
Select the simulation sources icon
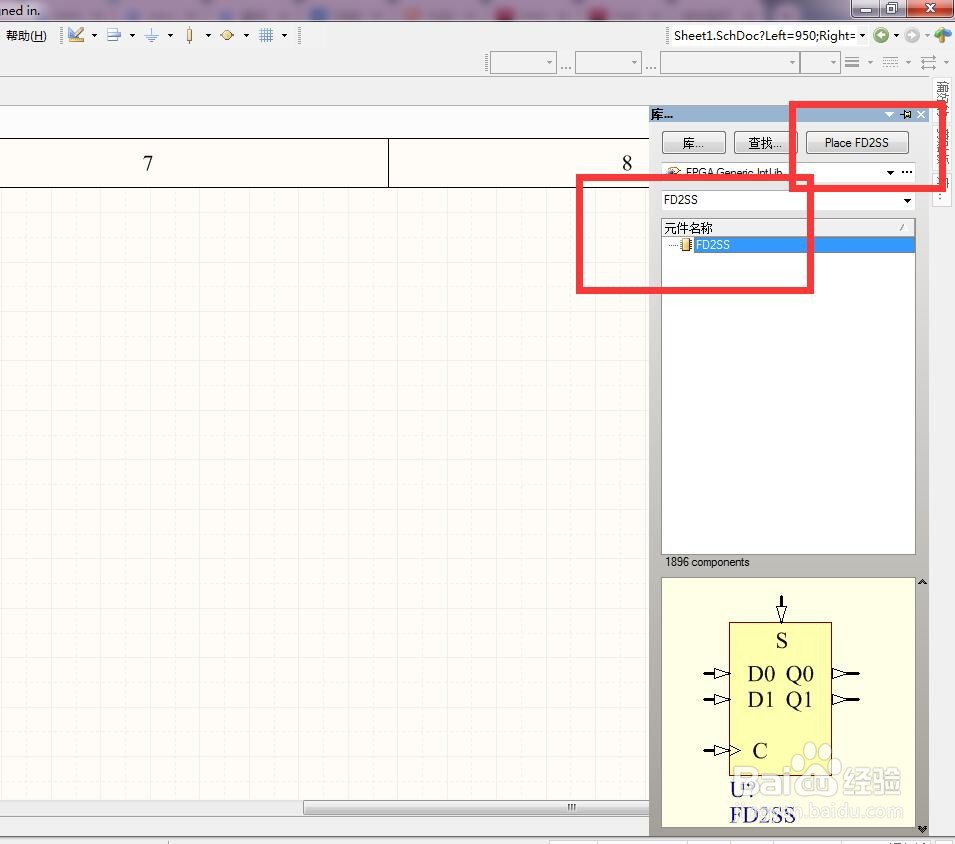click(x=227, y=35)
